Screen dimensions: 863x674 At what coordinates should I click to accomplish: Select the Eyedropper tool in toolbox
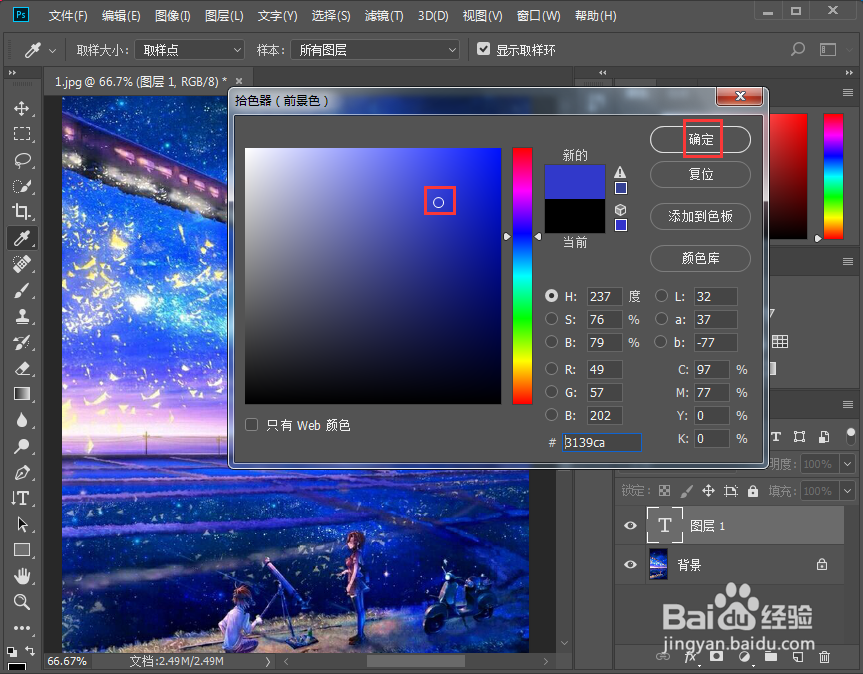[21, 238]
